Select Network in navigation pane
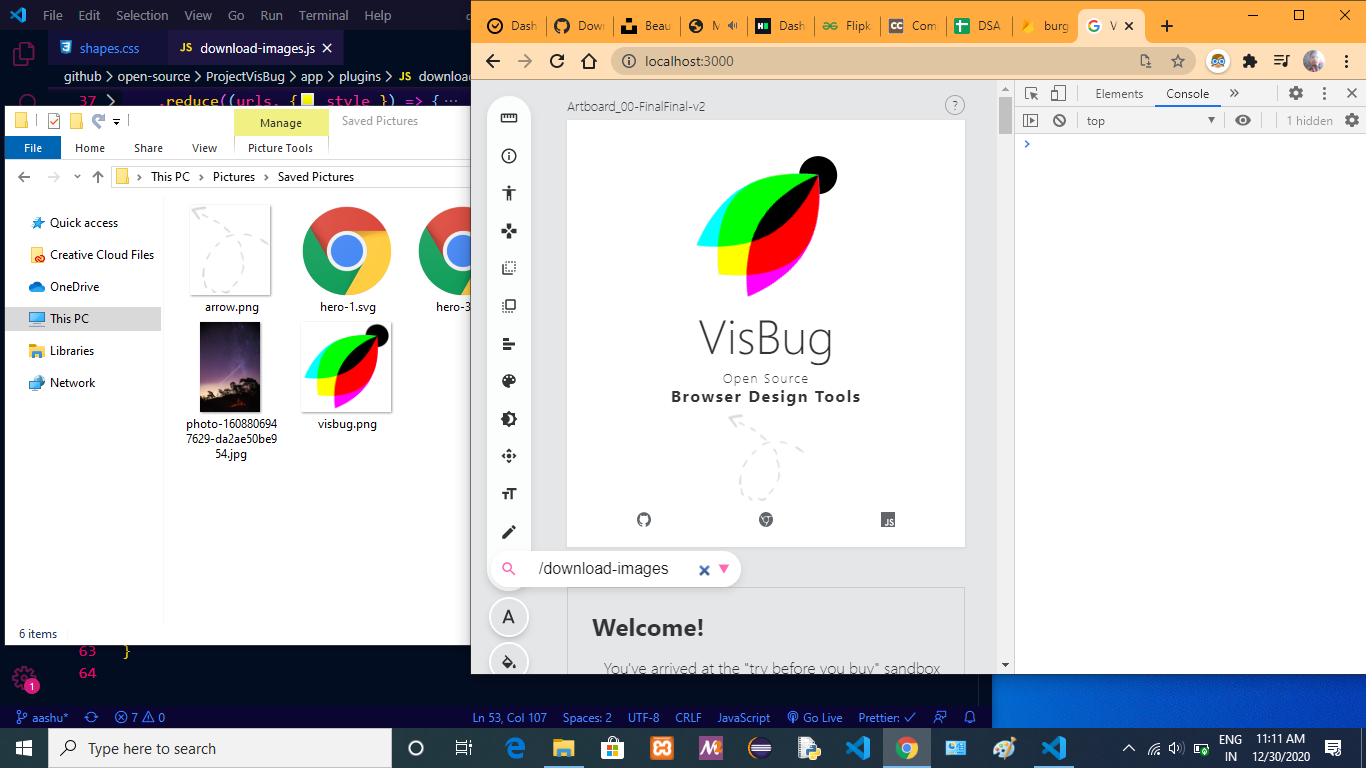The width and height of the screenshot is (1366, 768). click(72, 383)
